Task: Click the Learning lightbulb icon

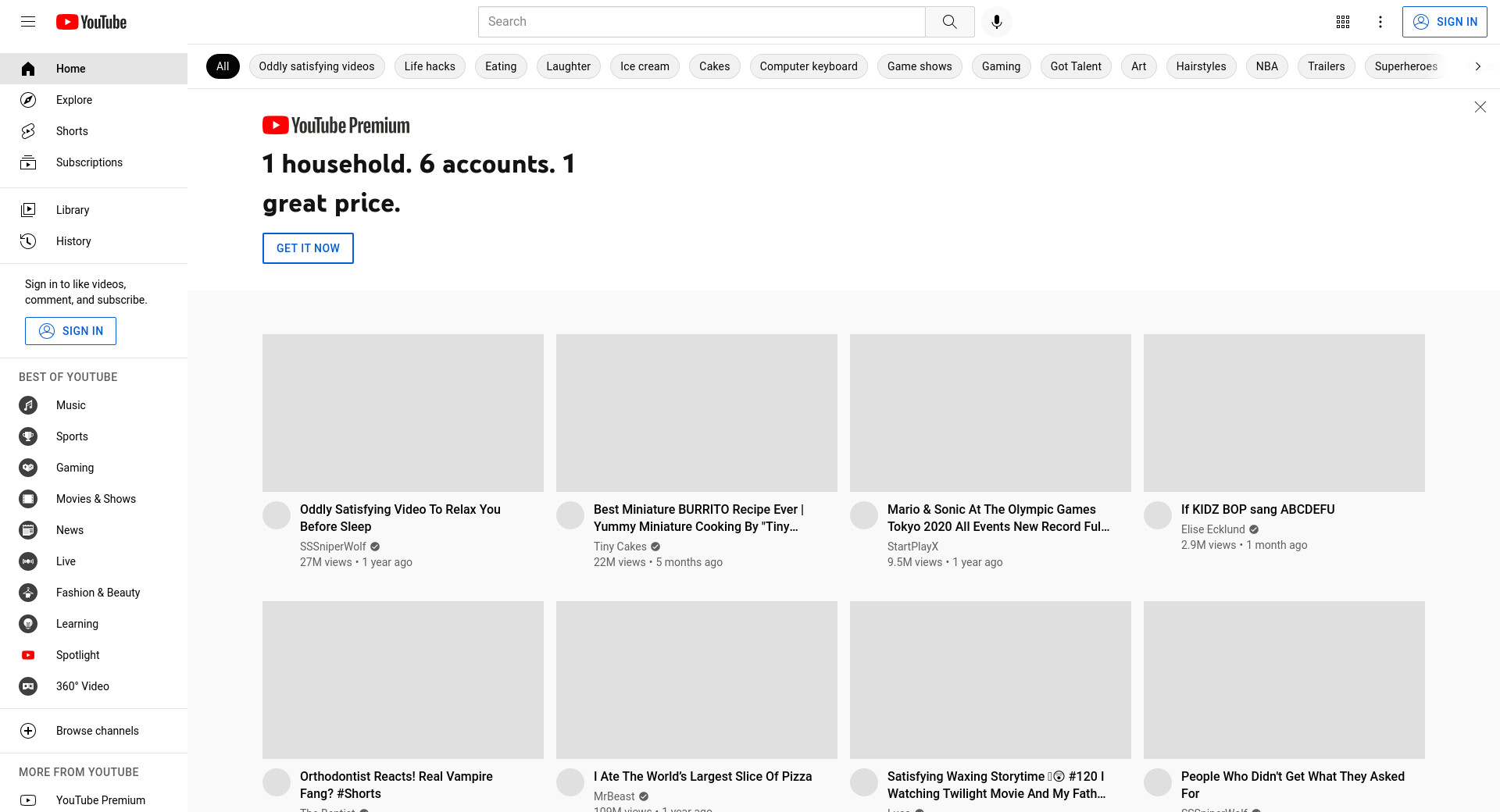Action: pyautogui.click(x=28, y=624)
